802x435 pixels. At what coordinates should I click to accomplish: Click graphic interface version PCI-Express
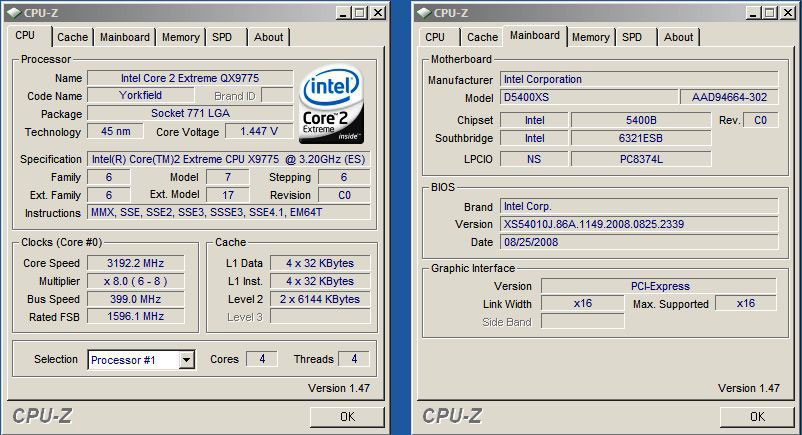pos(659,286)
